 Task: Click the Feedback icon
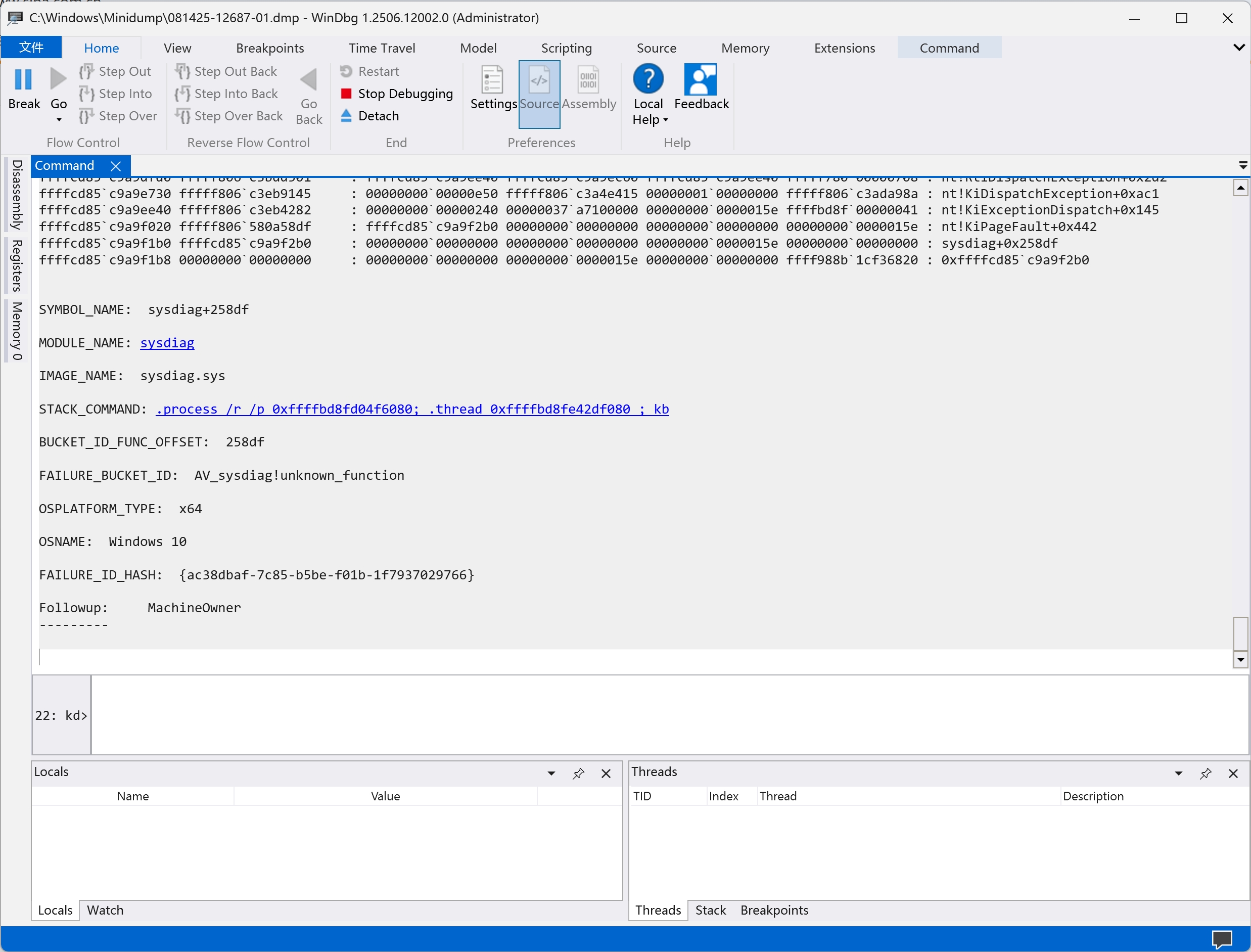[701, 80]
